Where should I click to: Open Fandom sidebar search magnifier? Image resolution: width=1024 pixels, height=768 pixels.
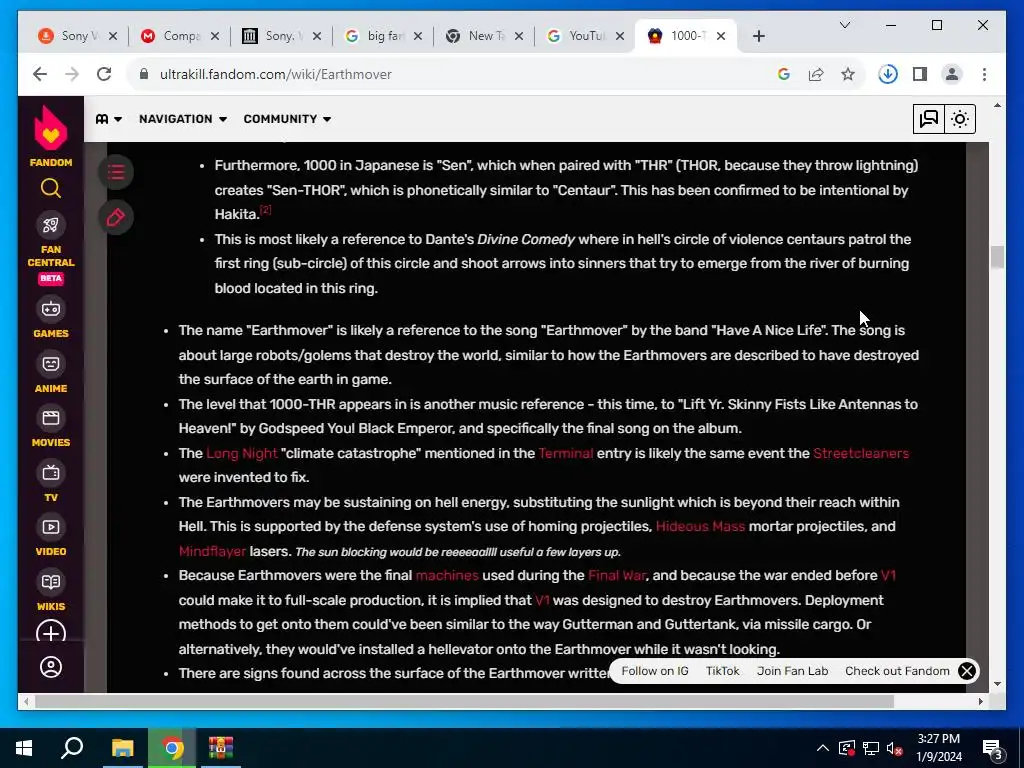point(51,189)
